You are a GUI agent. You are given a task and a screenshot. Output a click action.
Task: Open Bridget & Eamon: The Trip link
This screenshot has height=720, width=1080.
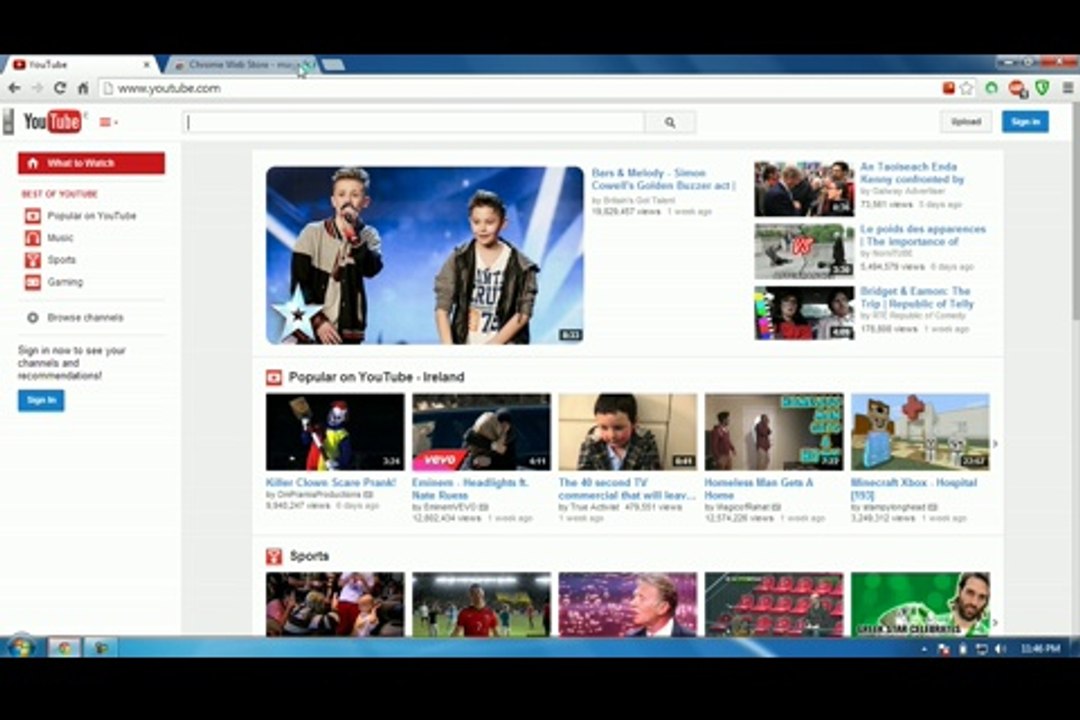pyautogui.click(x=917, y=297)
